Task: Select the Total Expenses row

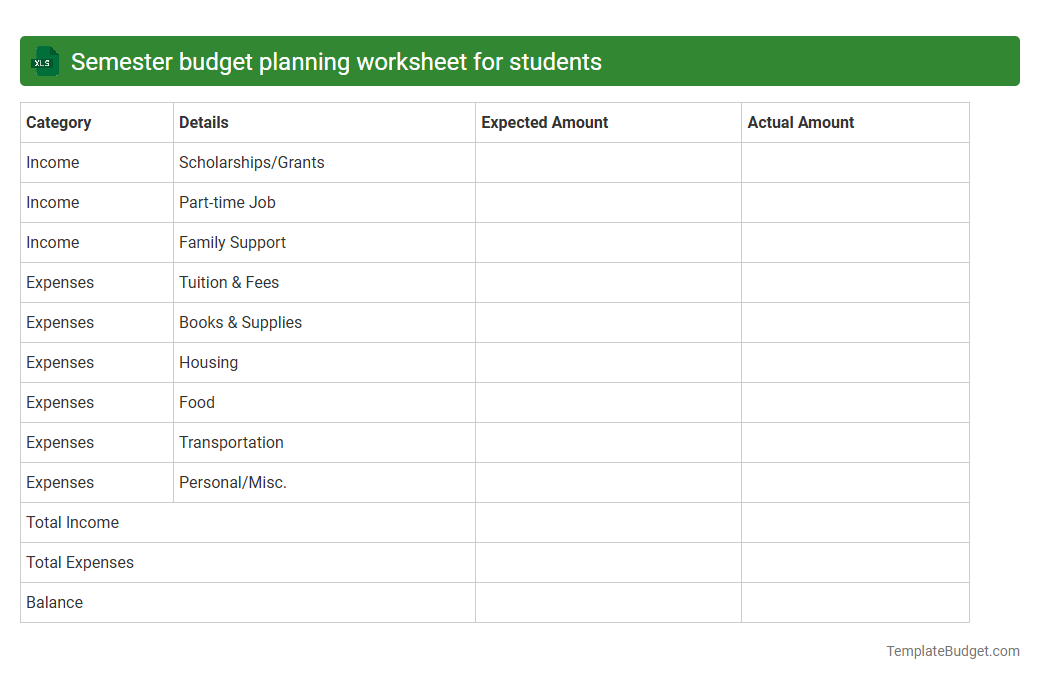Action: [80, 562]
